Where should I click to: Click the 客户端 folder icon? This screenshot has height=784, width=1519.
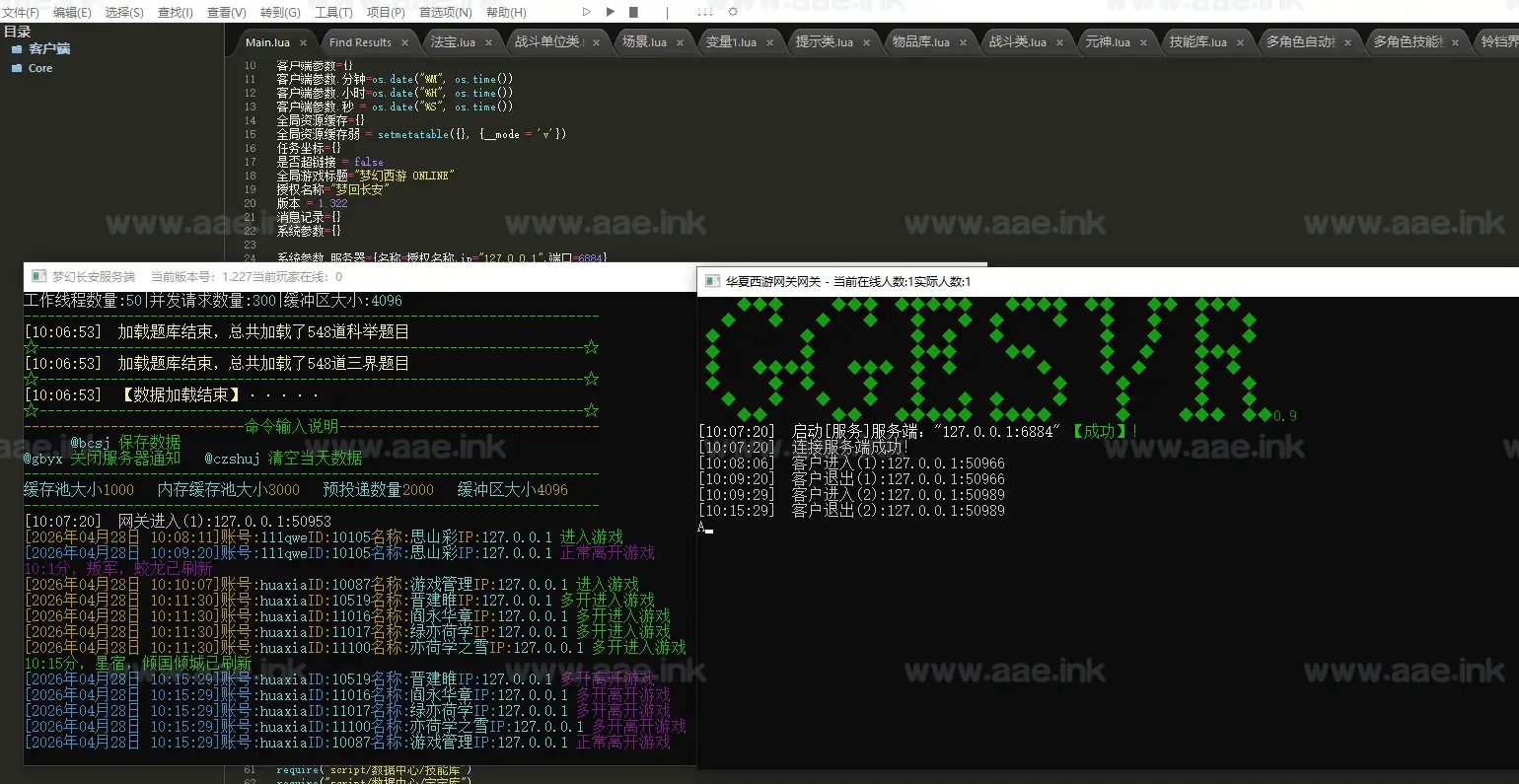pyautogui.click(x=17, y=48)
